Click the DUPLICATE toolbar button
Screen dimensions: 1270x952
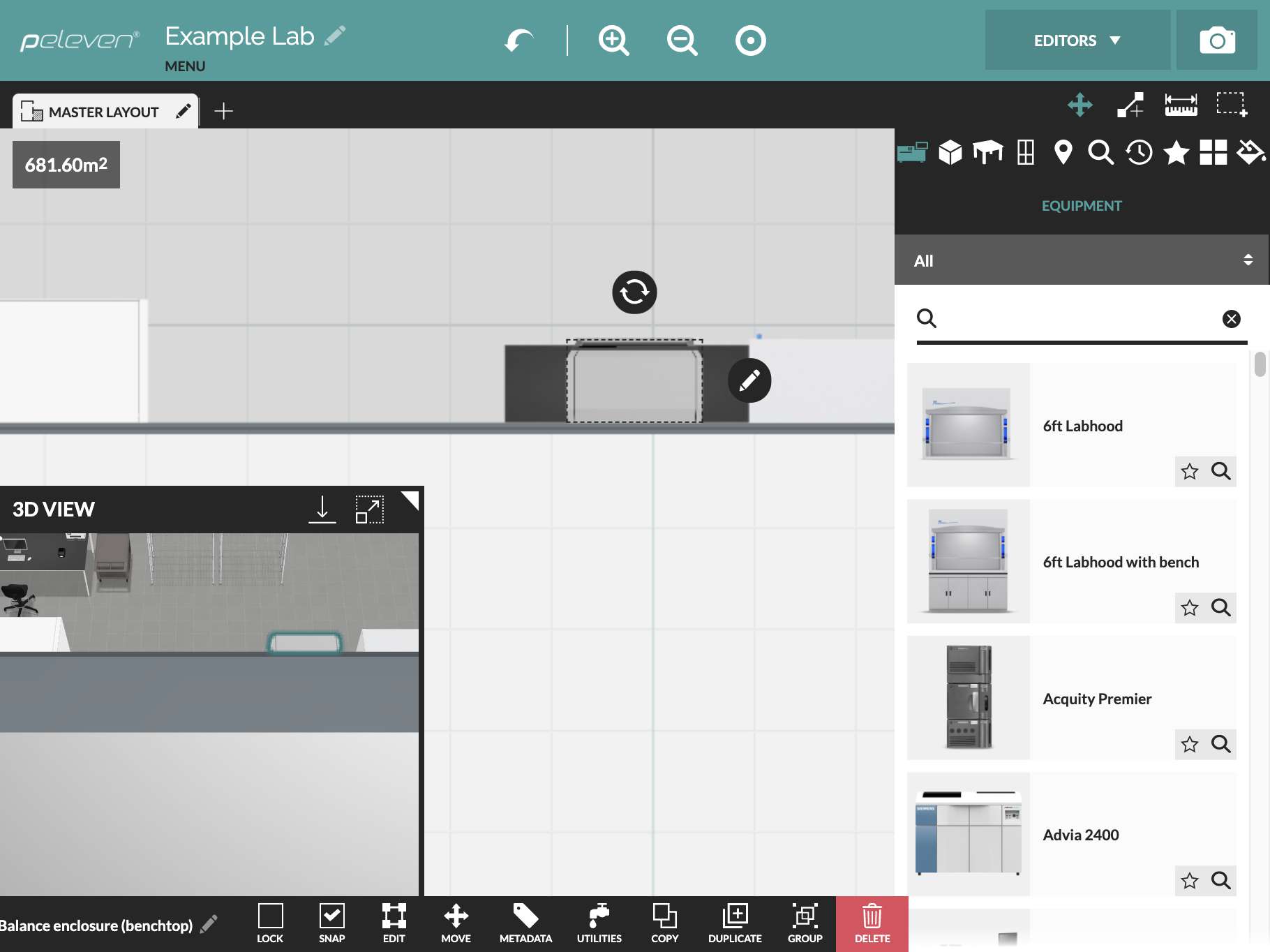(x=735, y=923)
